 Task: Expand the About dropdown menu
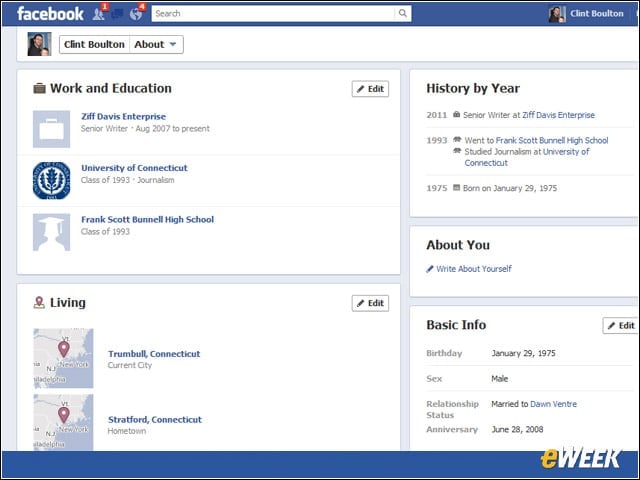156,44
